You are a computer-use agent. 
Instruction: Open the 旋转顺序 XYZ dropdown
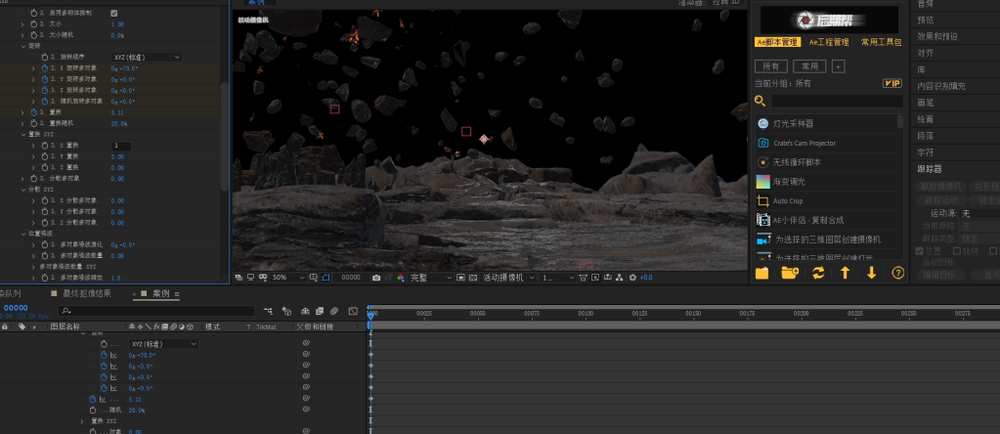[146, 57]
